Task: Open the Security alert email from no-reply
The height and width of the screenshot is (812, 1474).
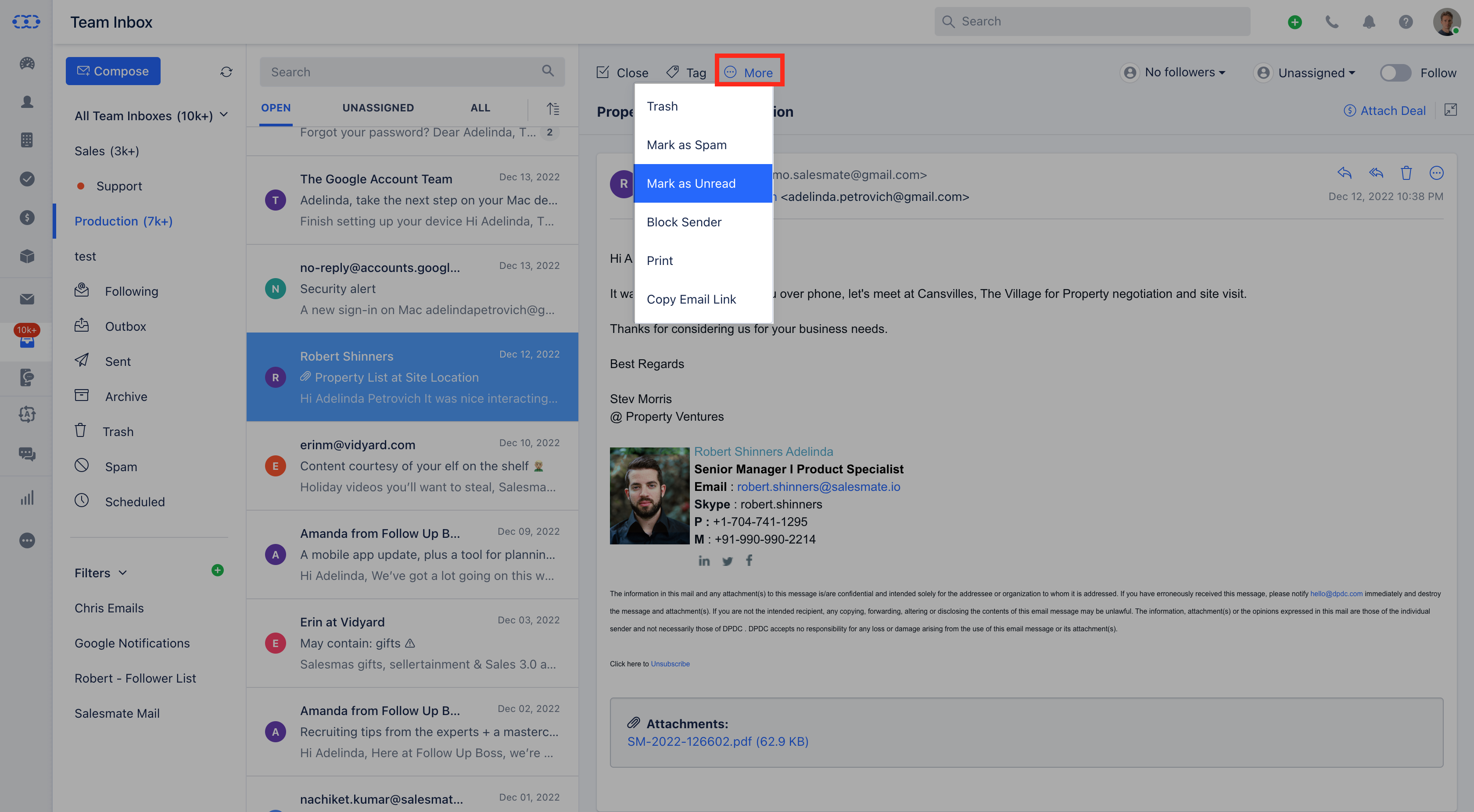Action: pyautogui.click(x=412, y=289)
